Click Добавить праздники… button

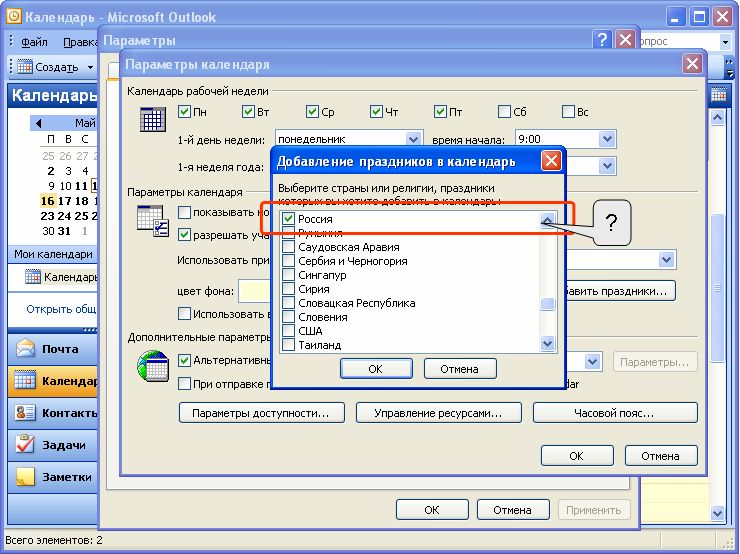620,291
